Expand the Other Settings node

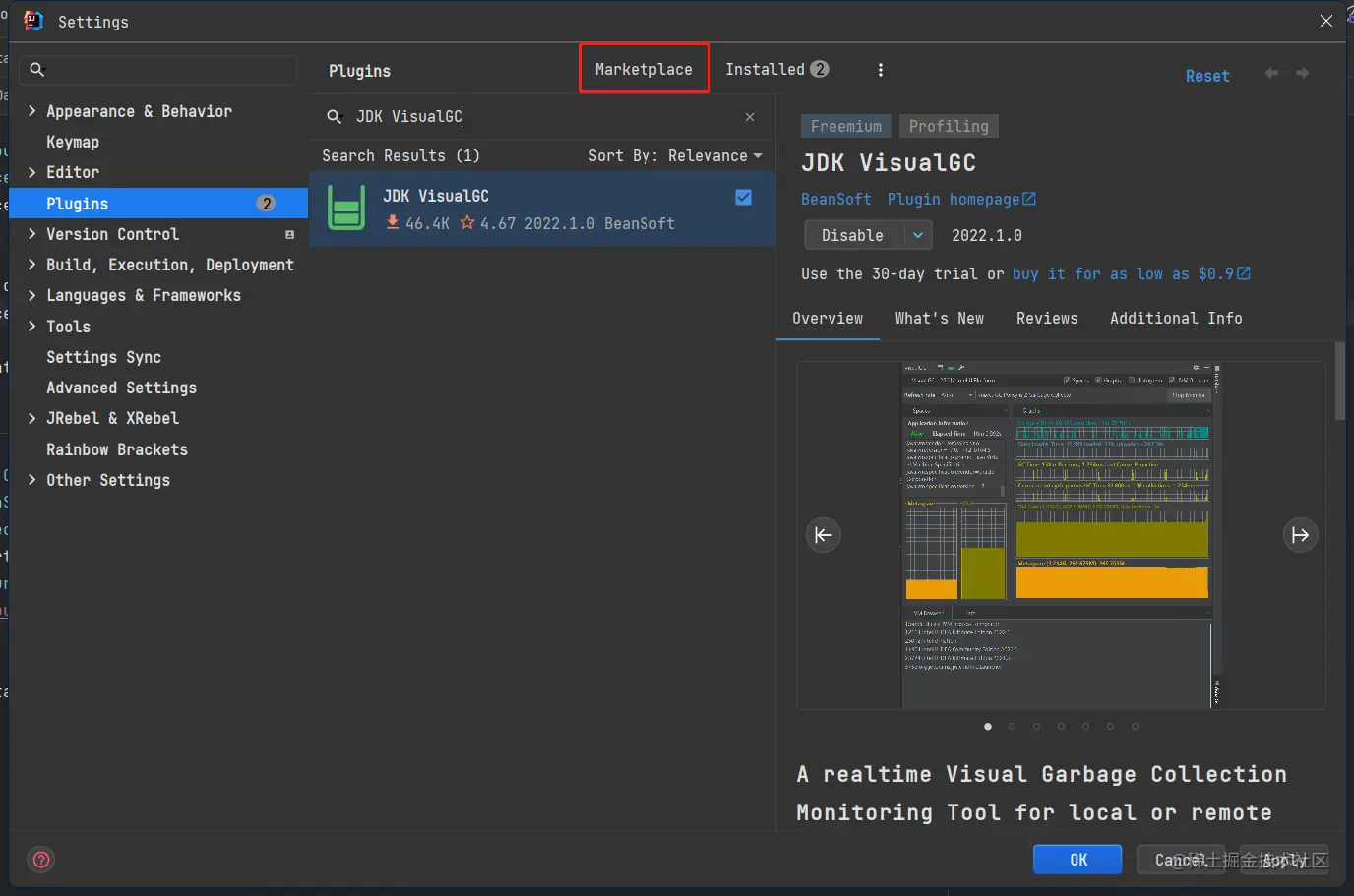32,480
